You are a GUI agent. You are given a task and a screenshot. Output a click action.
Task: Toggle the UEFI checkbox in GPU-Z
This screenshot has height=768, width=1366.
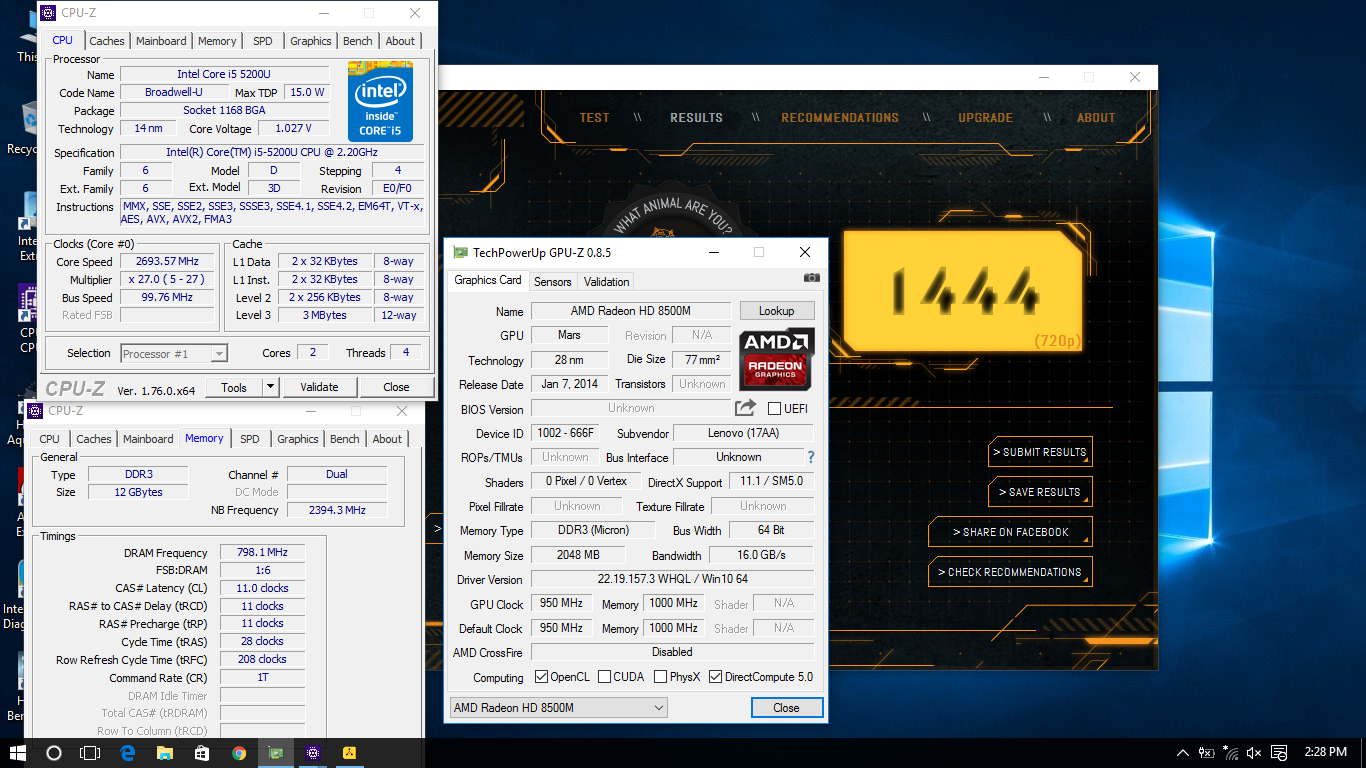point(774,408)
